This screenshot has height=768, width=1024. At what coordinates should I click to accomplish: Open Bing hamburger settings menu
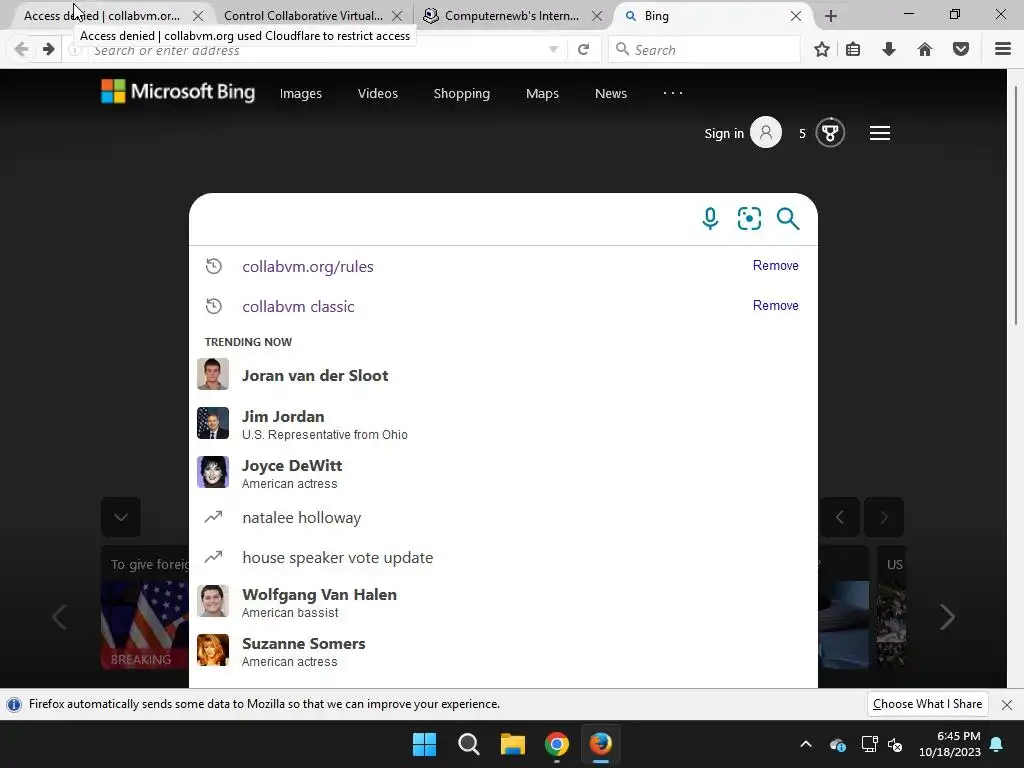click(x=880, y=133)
